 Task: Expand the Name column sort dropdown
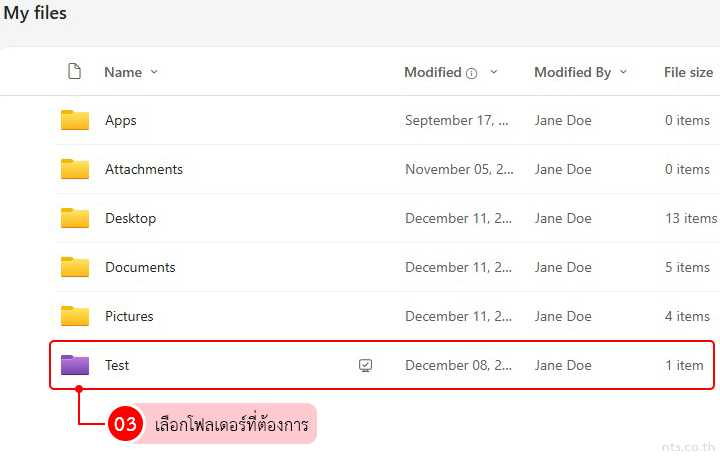[154, 72]
